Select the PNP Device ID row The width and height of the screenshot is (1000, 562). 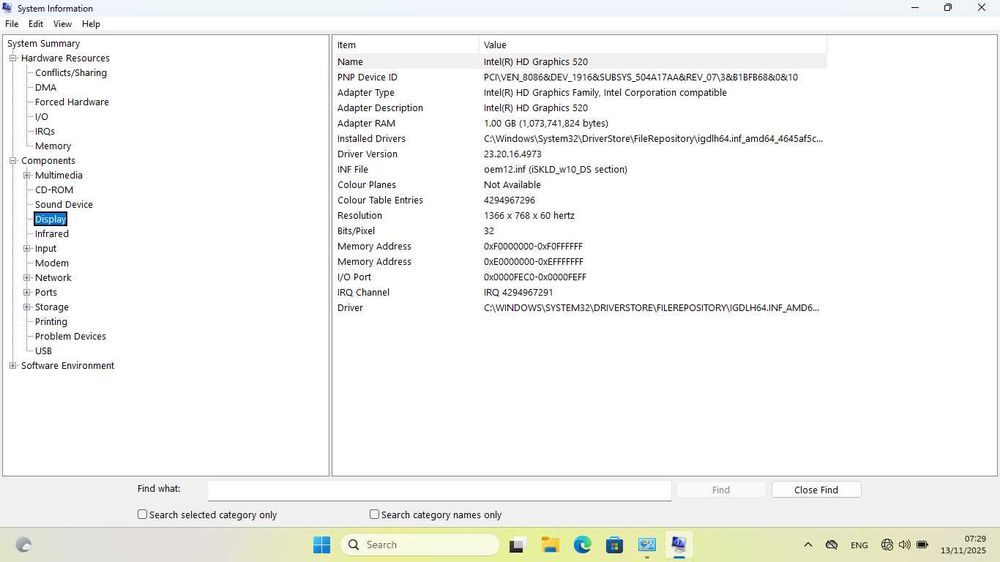coord(580,77)
